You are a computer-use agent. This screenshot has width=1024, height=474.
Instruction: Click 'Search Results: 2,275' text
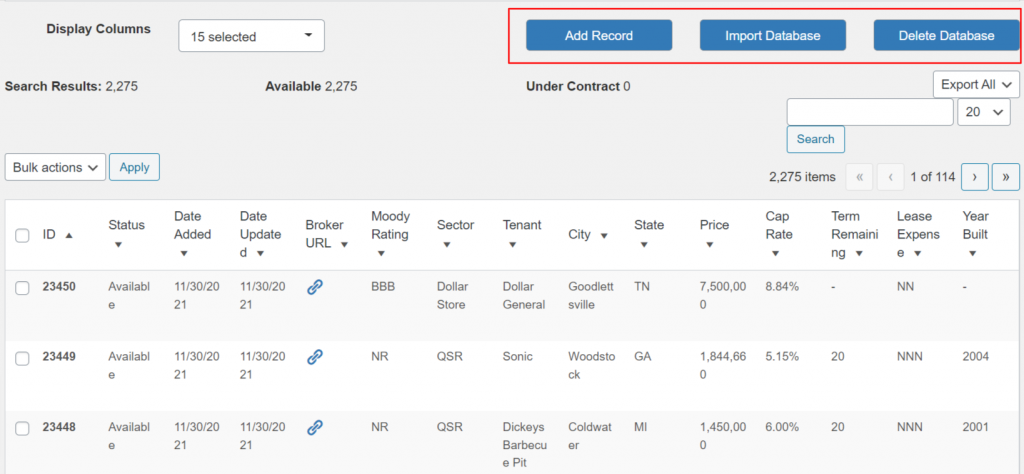(71, 86)
